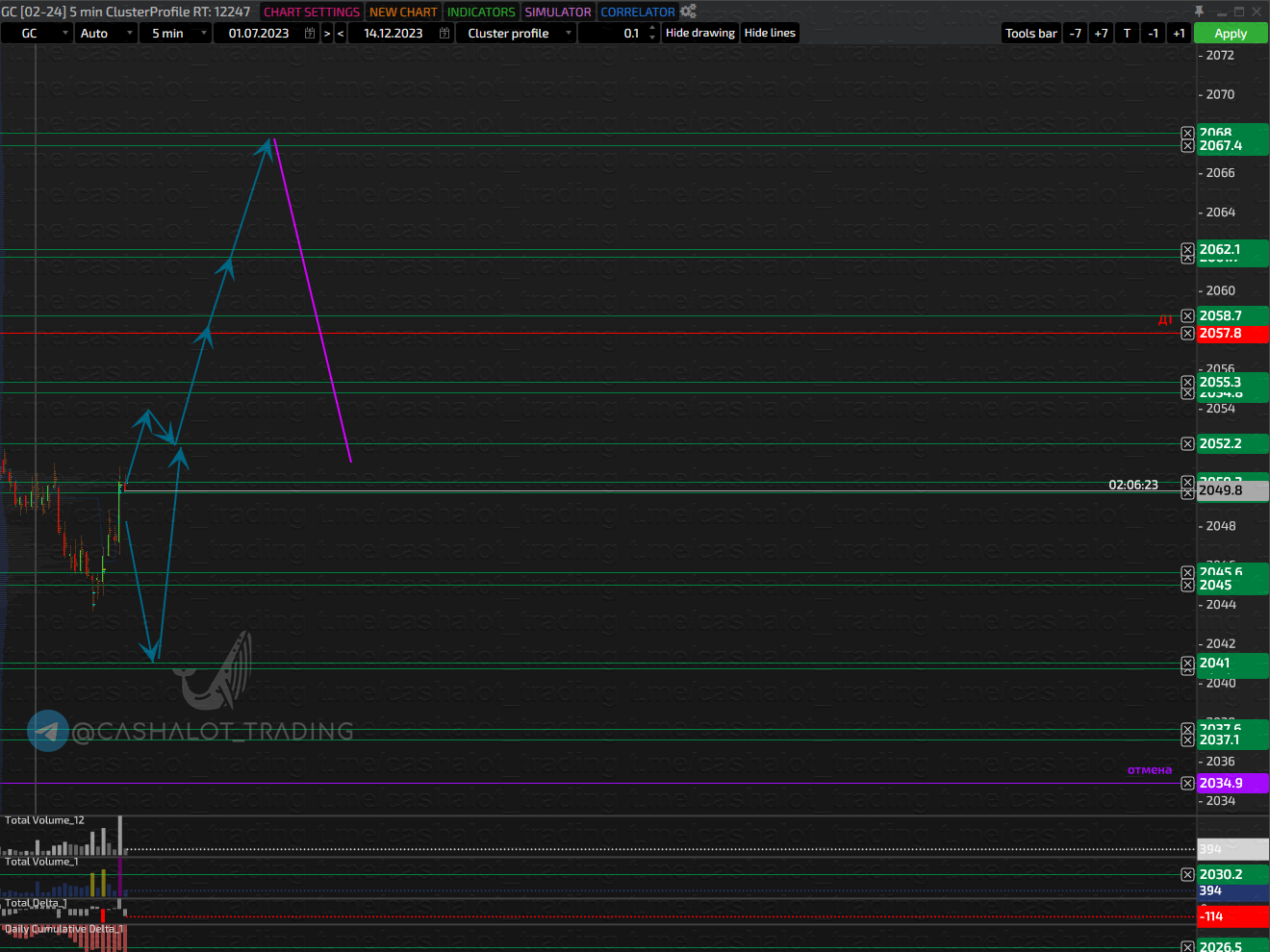Expand the GC instrument dropdown

coord(65,33)
